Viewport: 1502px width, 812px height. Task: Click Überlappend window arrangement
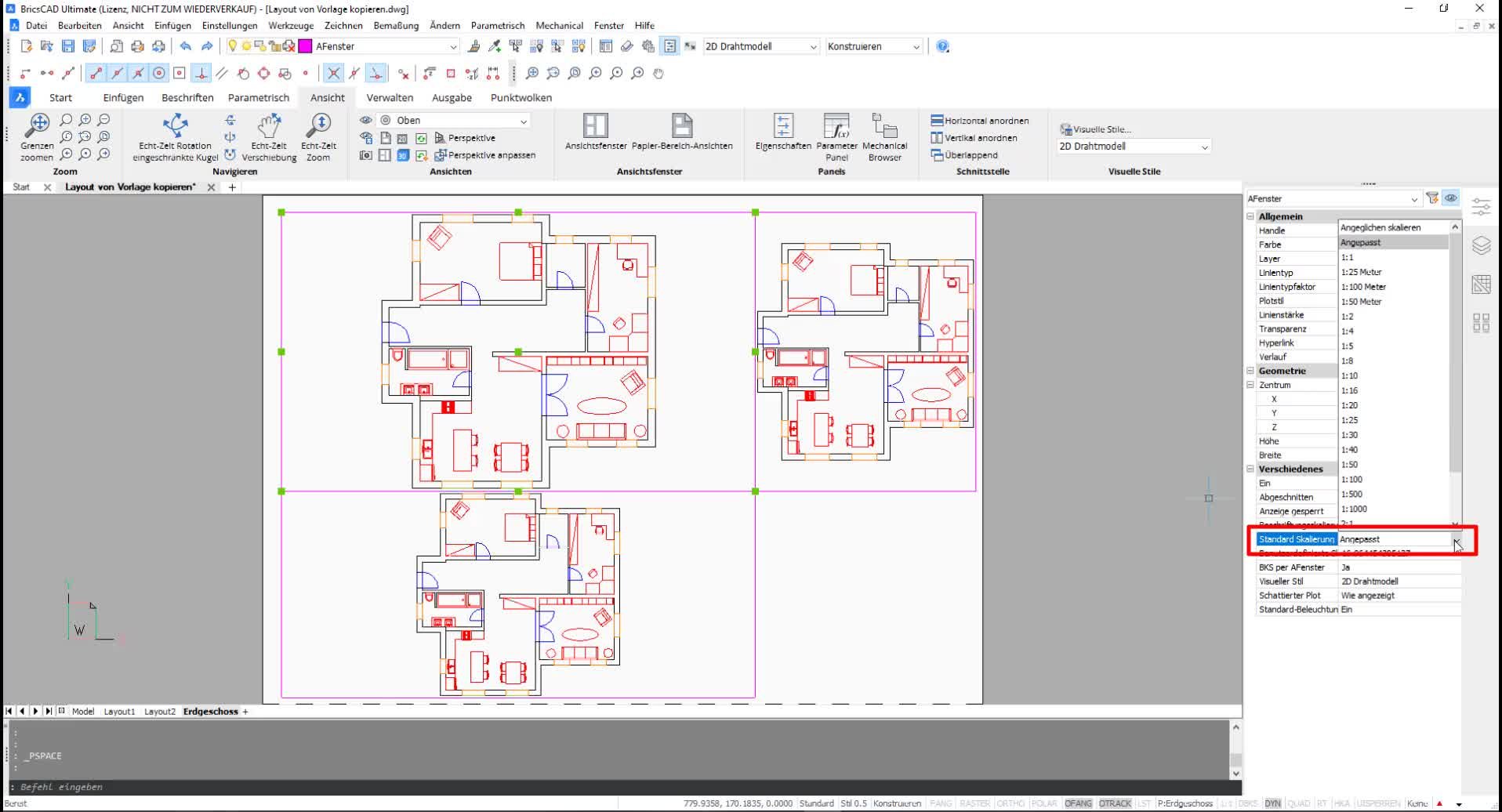[964, 155]
